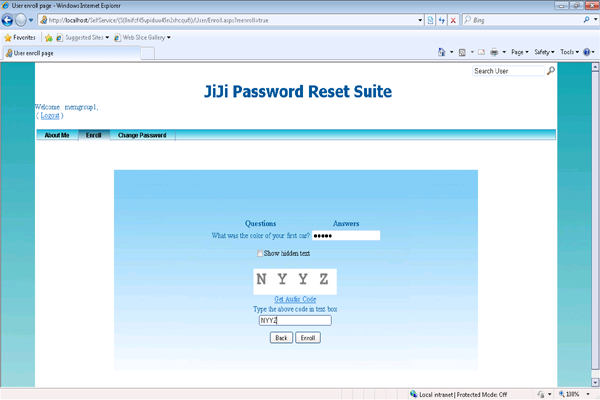Click the Search User text field
This screenshot has height=400, width=600.
point(509,71)
